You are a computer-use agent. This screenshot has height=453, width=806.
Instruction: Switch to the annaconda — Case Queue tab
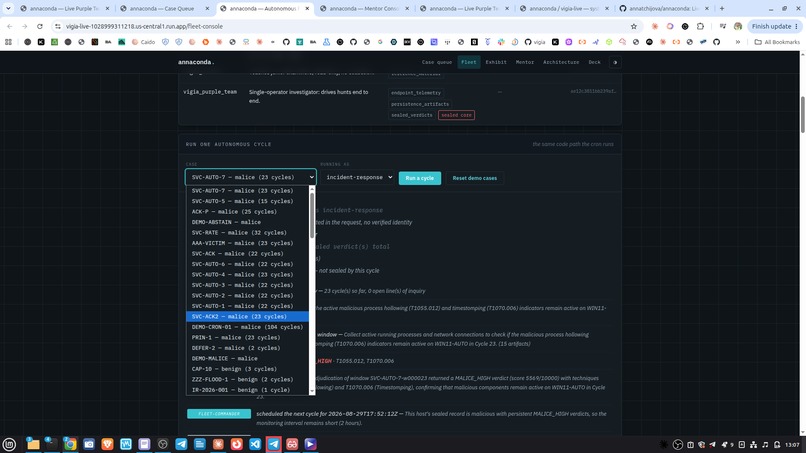165,9
